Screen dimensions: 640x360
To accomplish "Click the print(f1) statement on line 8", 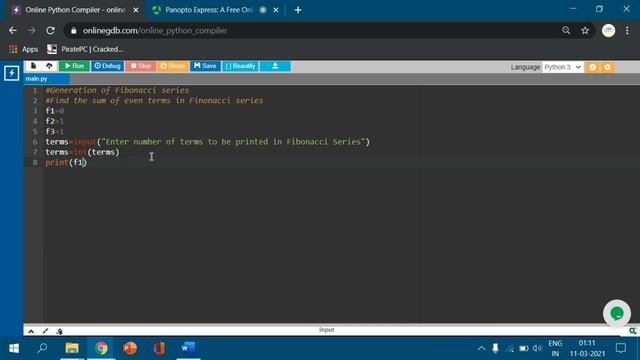I will click(x=66, y=162).
